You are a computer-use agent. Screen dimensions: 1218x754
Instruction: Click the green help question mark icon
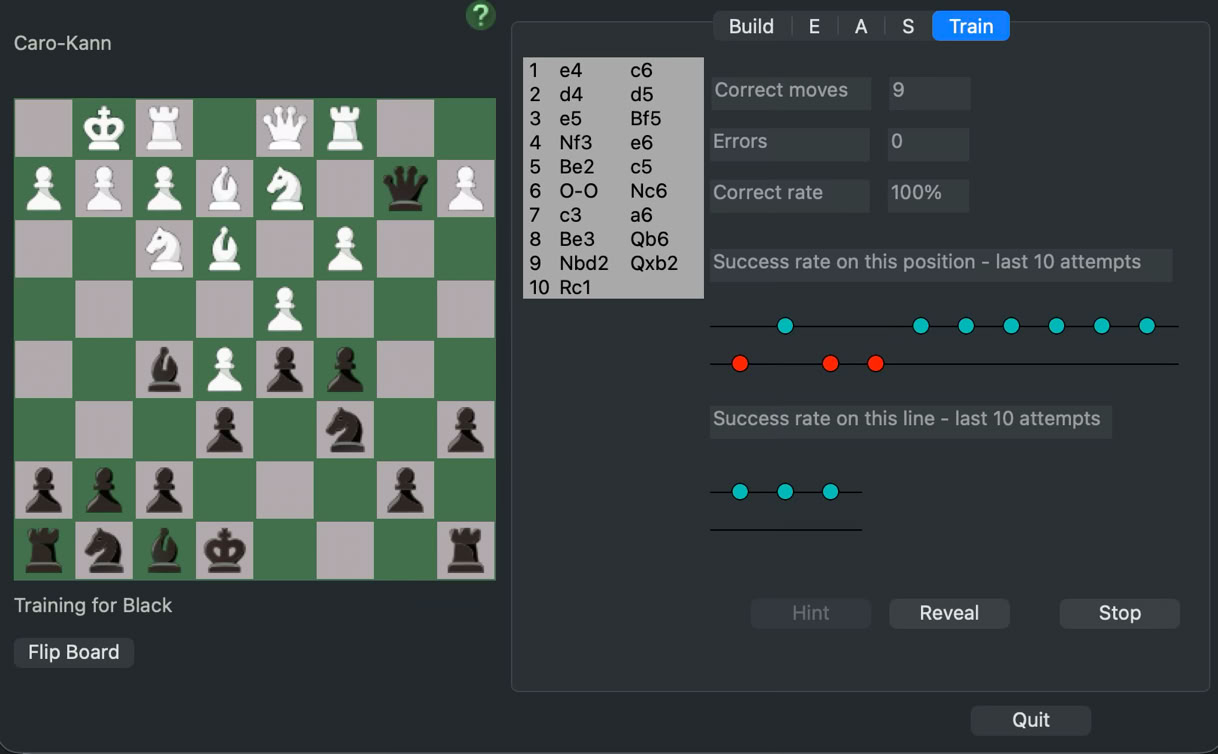coord(481,15)
